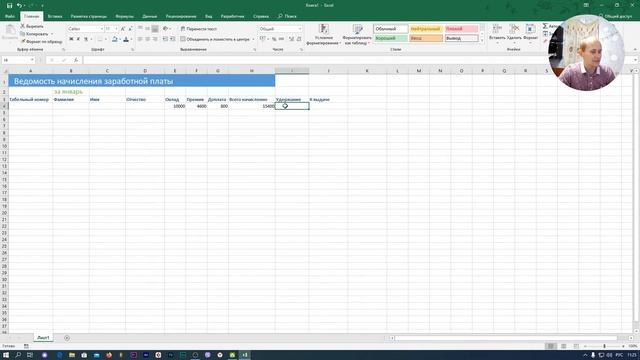Open Условное форматирование conditional formatting
This screenshot has height=360, width=640.
pyautogui.click(x=323, y=35)
